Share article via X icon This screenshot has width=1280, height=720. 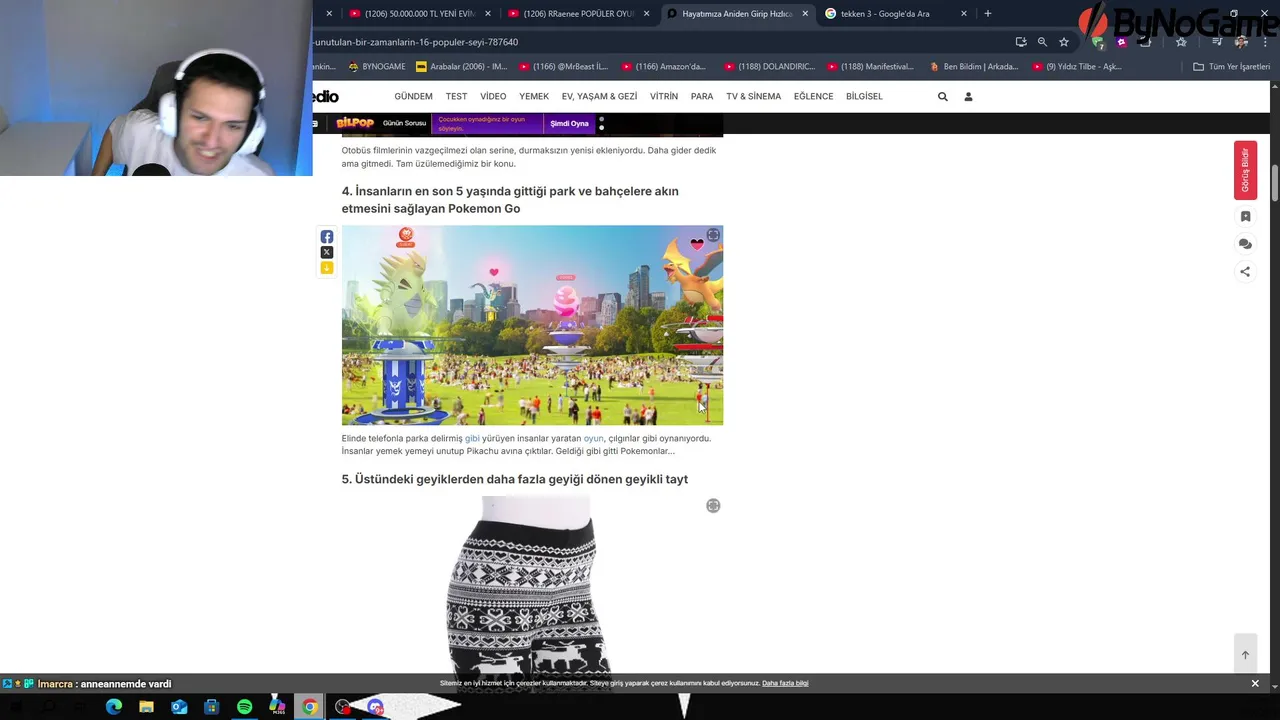327,252
